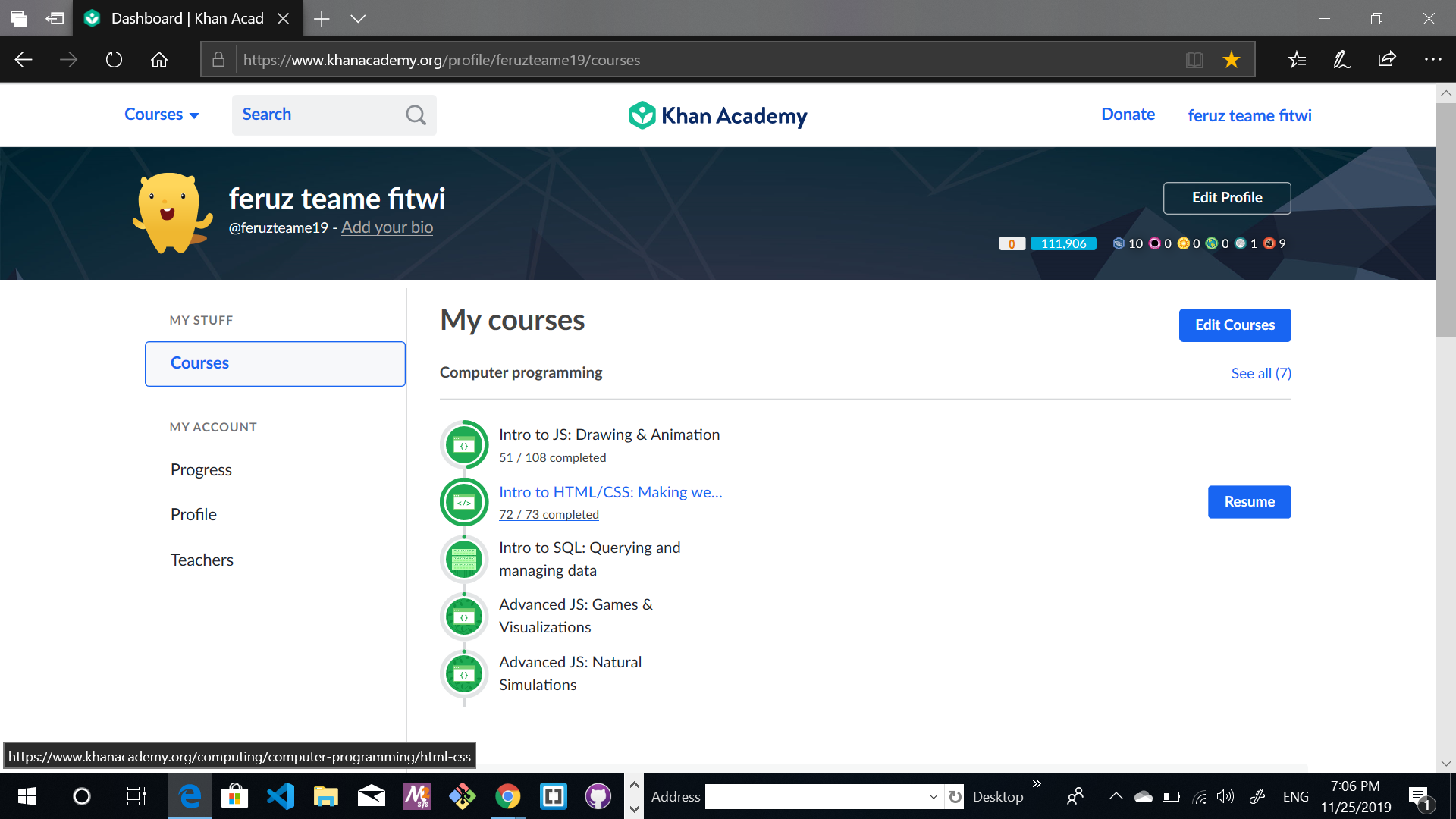This screenshot has width=1456, height=819.
Task: Open the Favorites hub icon
Action: (x=1297, y=60)
